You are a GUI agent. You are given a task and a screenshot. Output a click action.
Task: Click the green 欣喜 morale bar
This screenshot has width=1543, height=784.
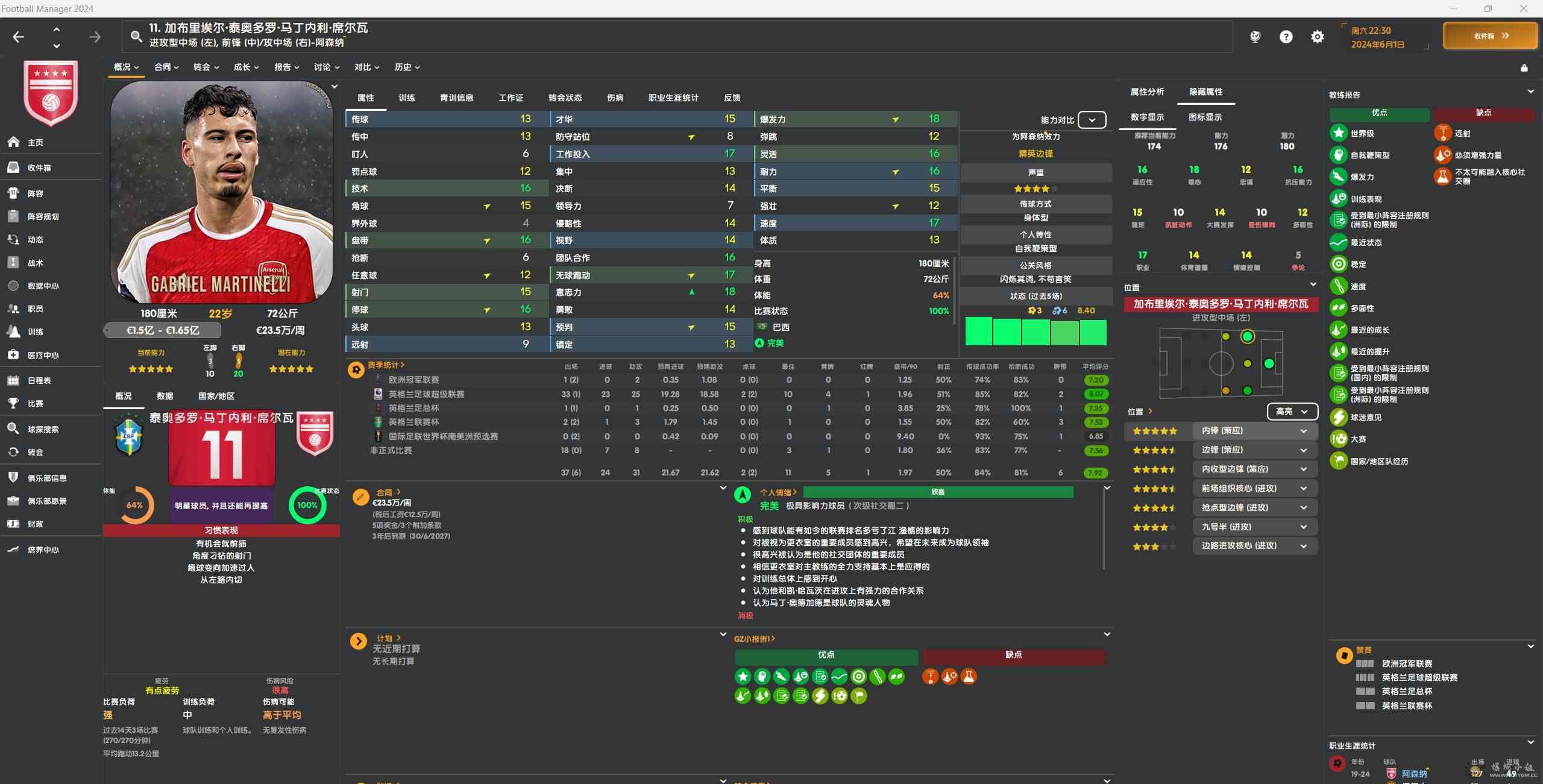click(x=938, y=492)
